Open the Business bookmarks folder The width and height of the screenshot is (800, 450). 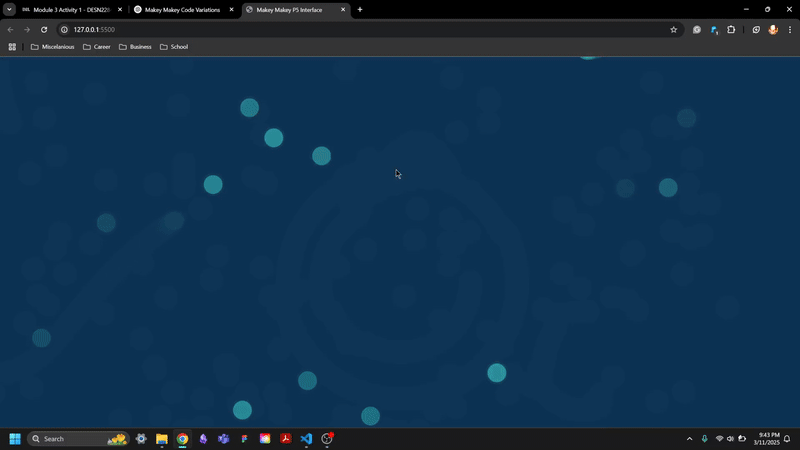tap(135, 46)
